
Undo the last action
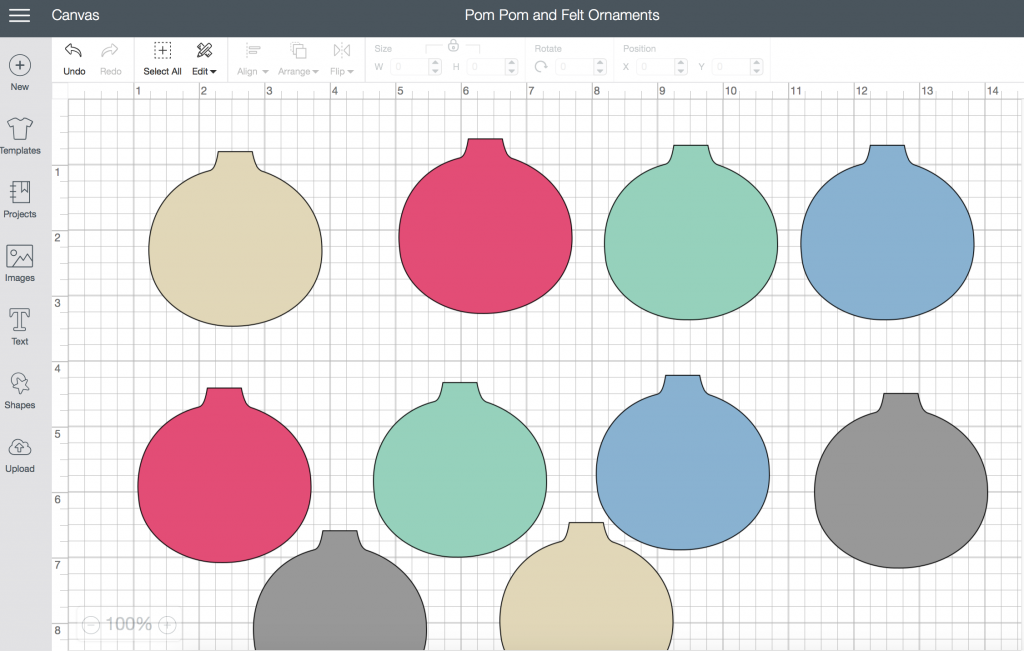click(x=74, y=59)
